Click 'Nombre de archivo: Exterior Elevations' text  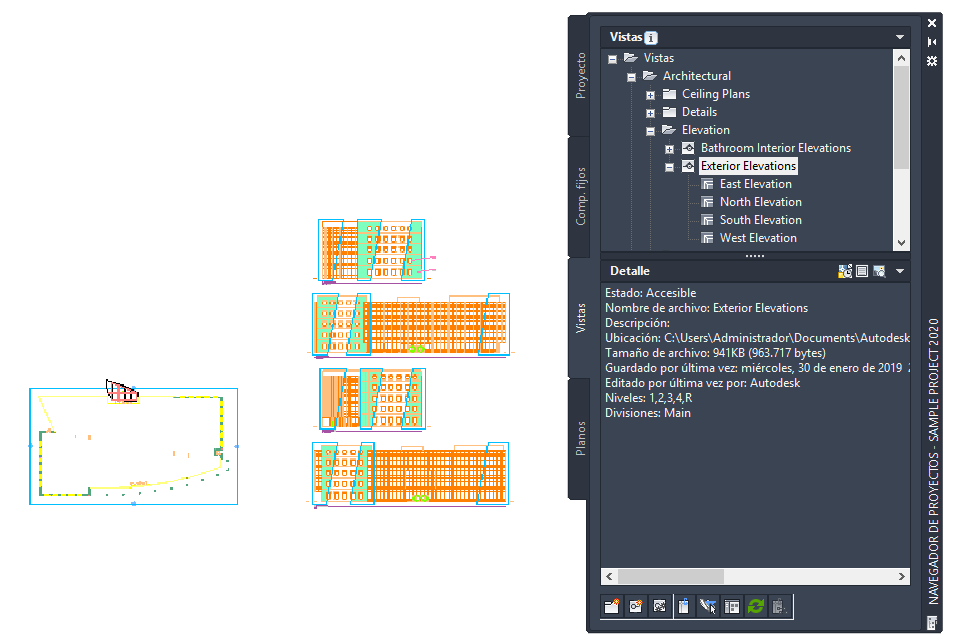(706, 308)
